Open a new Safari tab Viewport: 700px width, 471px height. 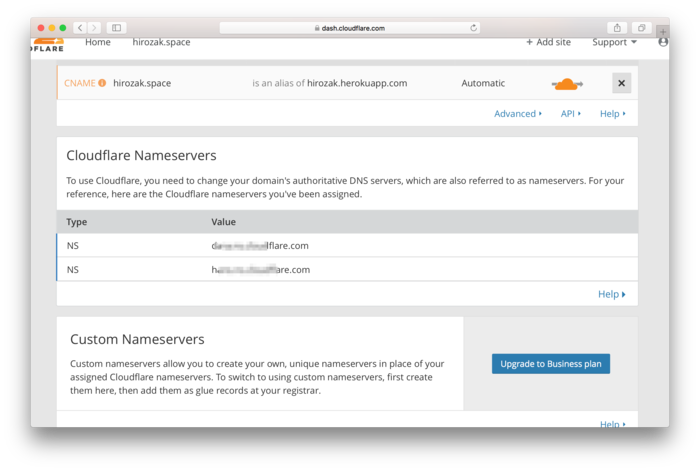click(x=663, y=32)
